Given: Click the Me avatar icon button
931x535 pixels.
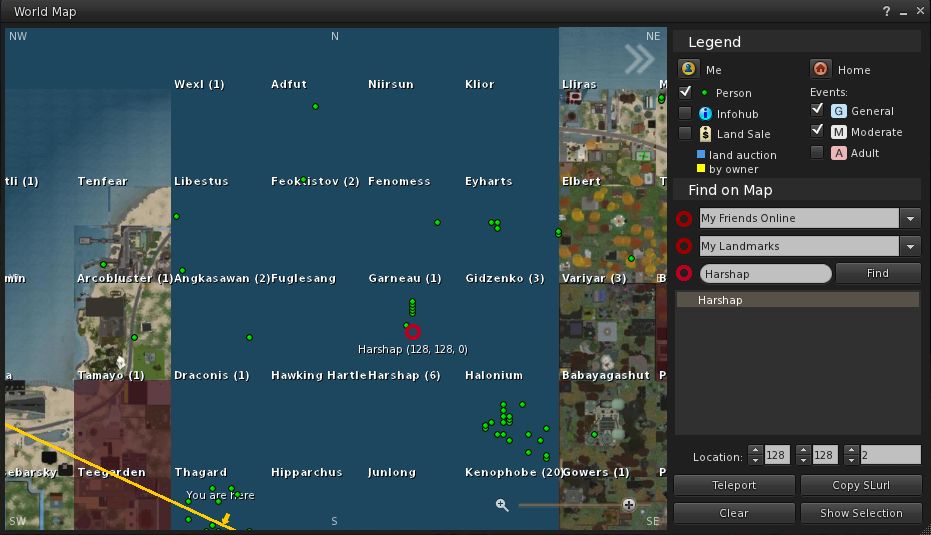Looking at the screenshot, I should (x=687, y=69).
